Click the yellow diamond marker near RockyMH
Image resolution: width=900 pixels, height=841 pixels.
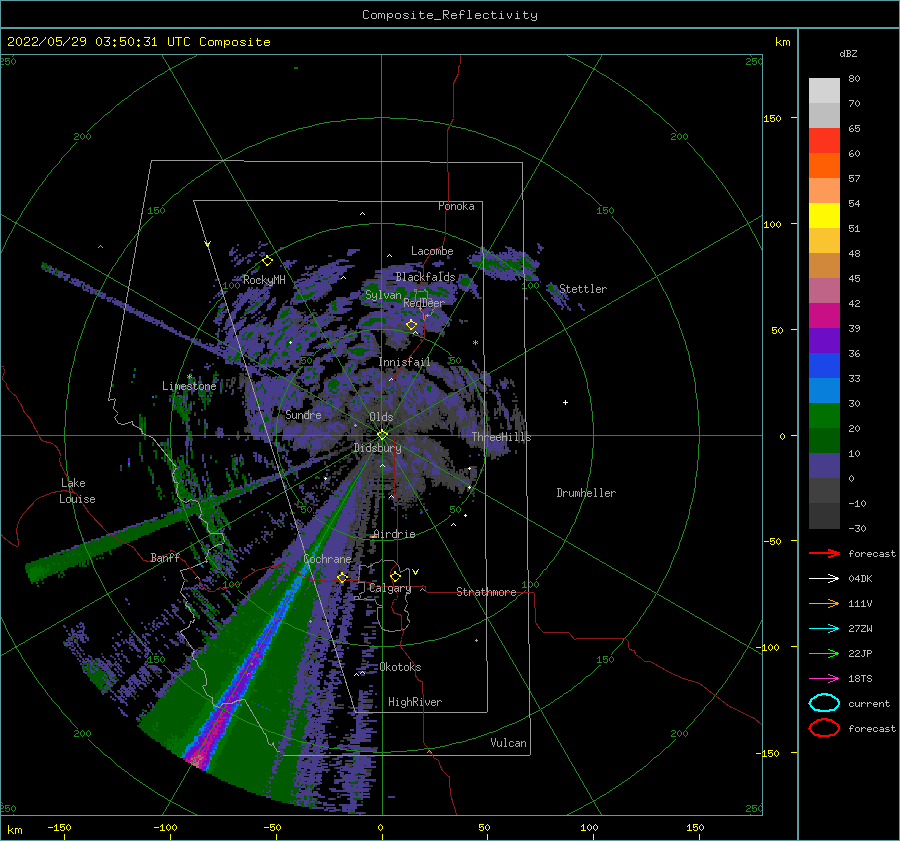(x=267, y=261)
